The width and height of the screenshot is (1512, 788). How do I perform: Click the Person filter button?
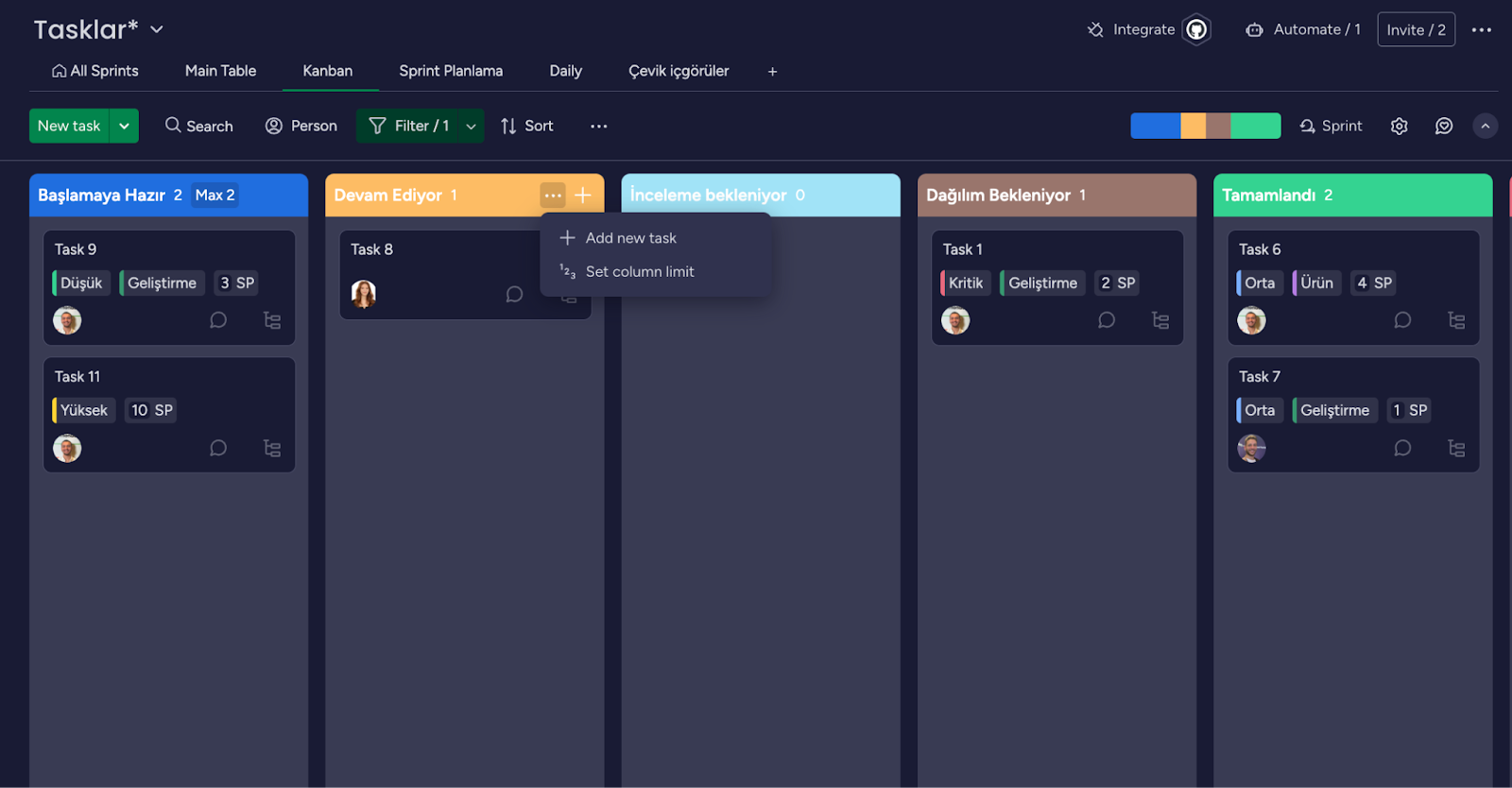coord(301,127)
